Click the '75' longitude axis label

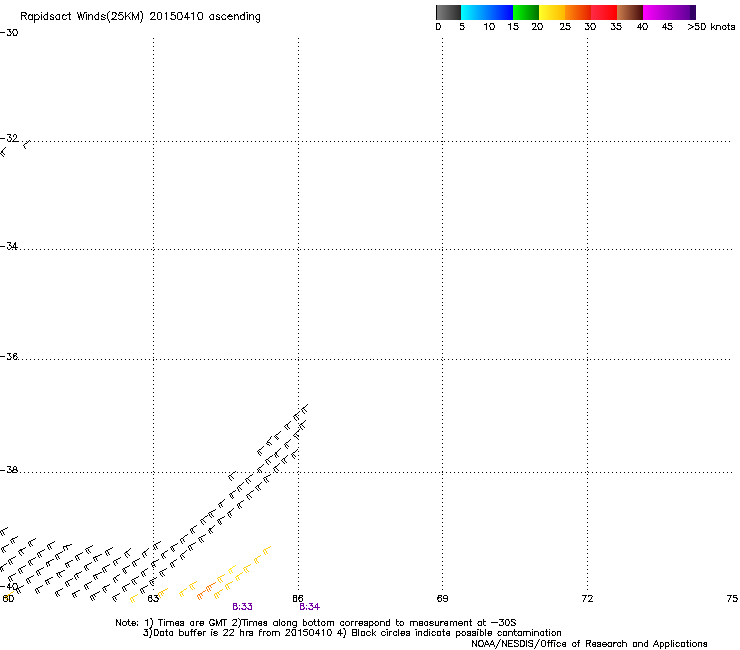point(732,599)
